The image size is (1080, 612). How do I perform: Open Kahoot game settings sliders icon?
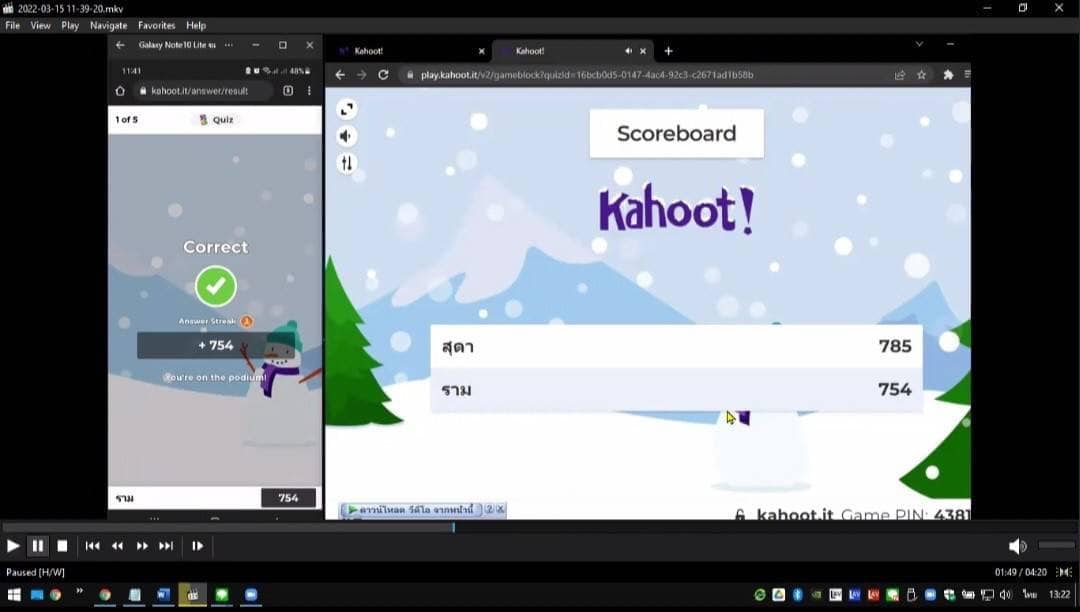pyautogui.click(x=346, y=163)
